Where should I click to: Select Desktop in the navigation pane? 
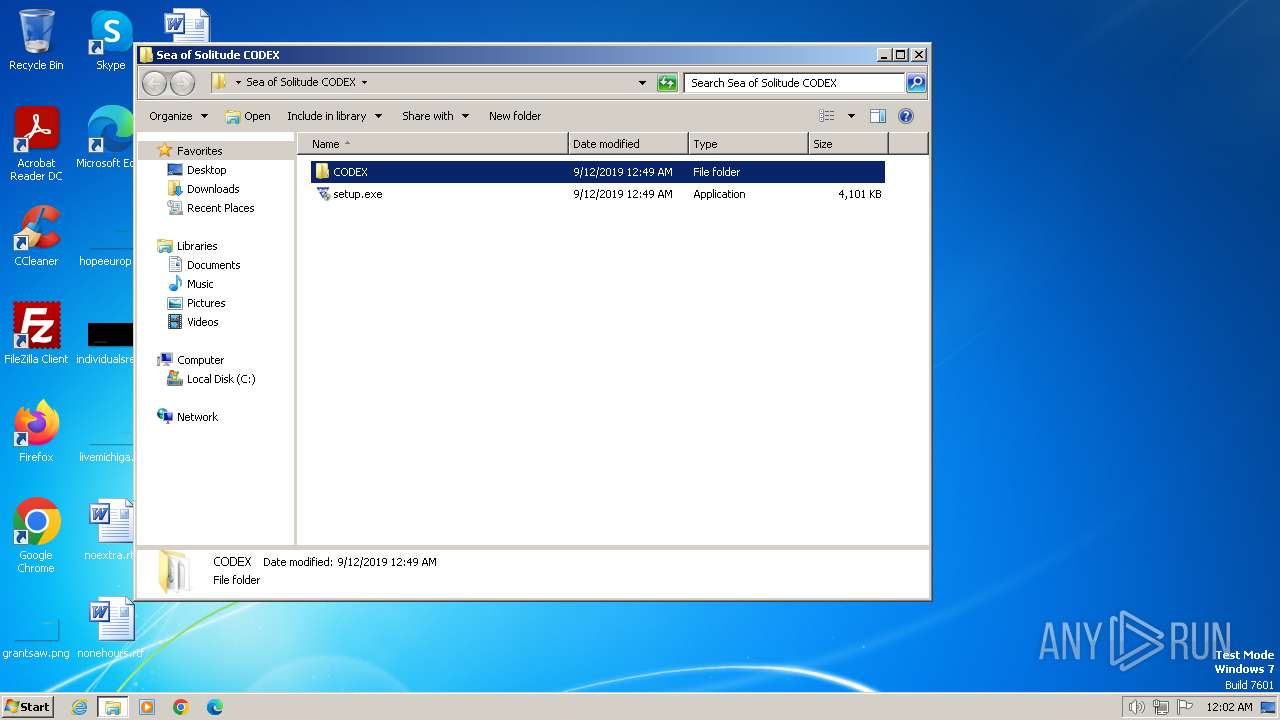click(x=206, y=170)
